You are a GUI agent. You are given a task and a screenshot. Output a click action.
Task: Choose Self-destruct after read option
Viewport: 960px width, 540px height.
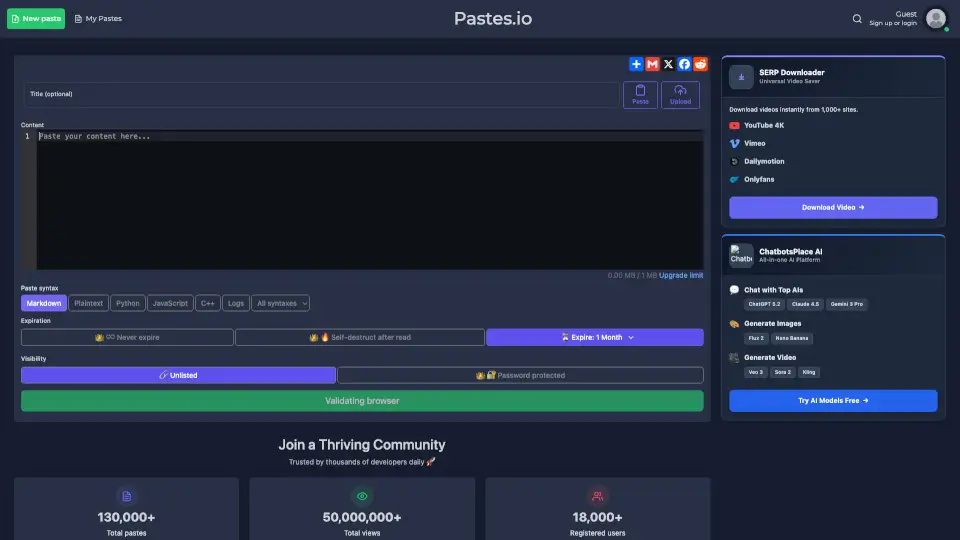[360, 337]
